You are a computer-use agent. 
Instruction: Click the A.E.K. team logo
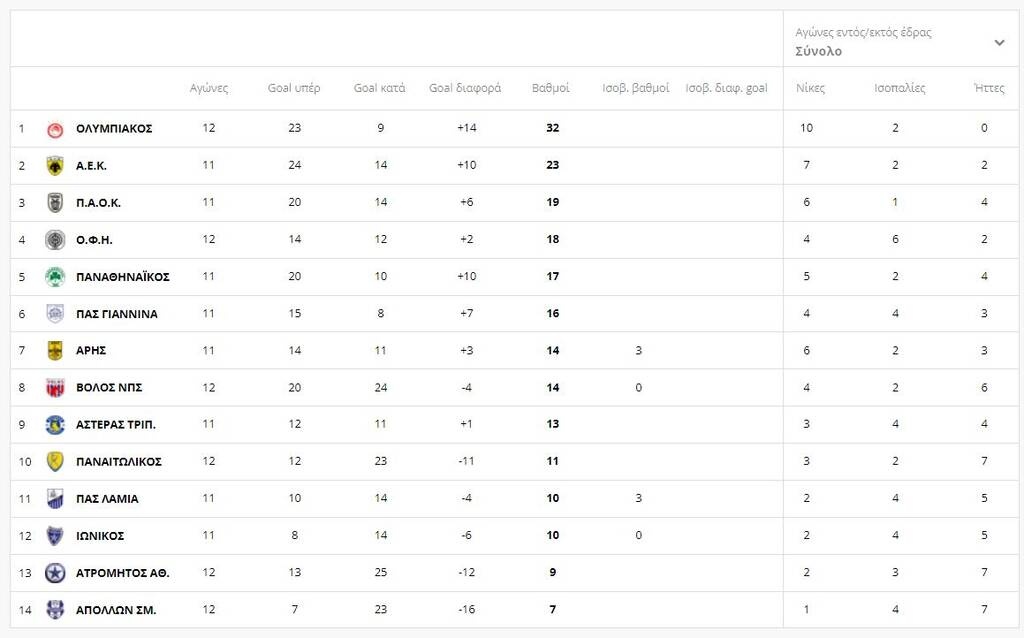point(55,166)
